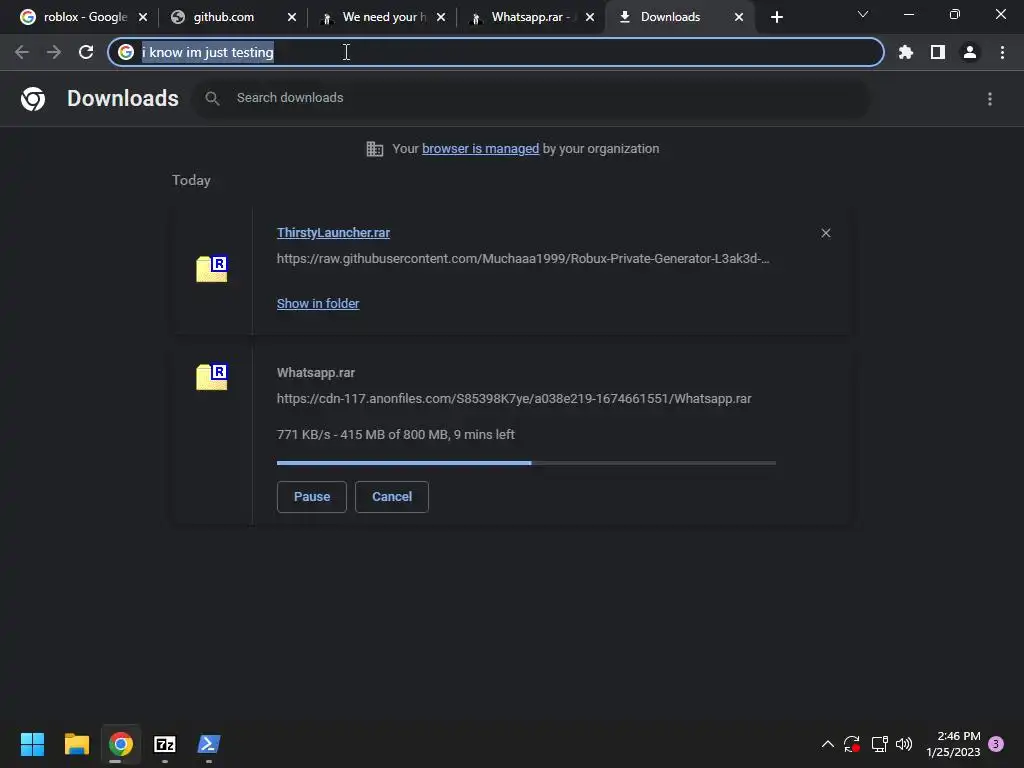Open File Explorer from the taskbar

tap(76, 744)
